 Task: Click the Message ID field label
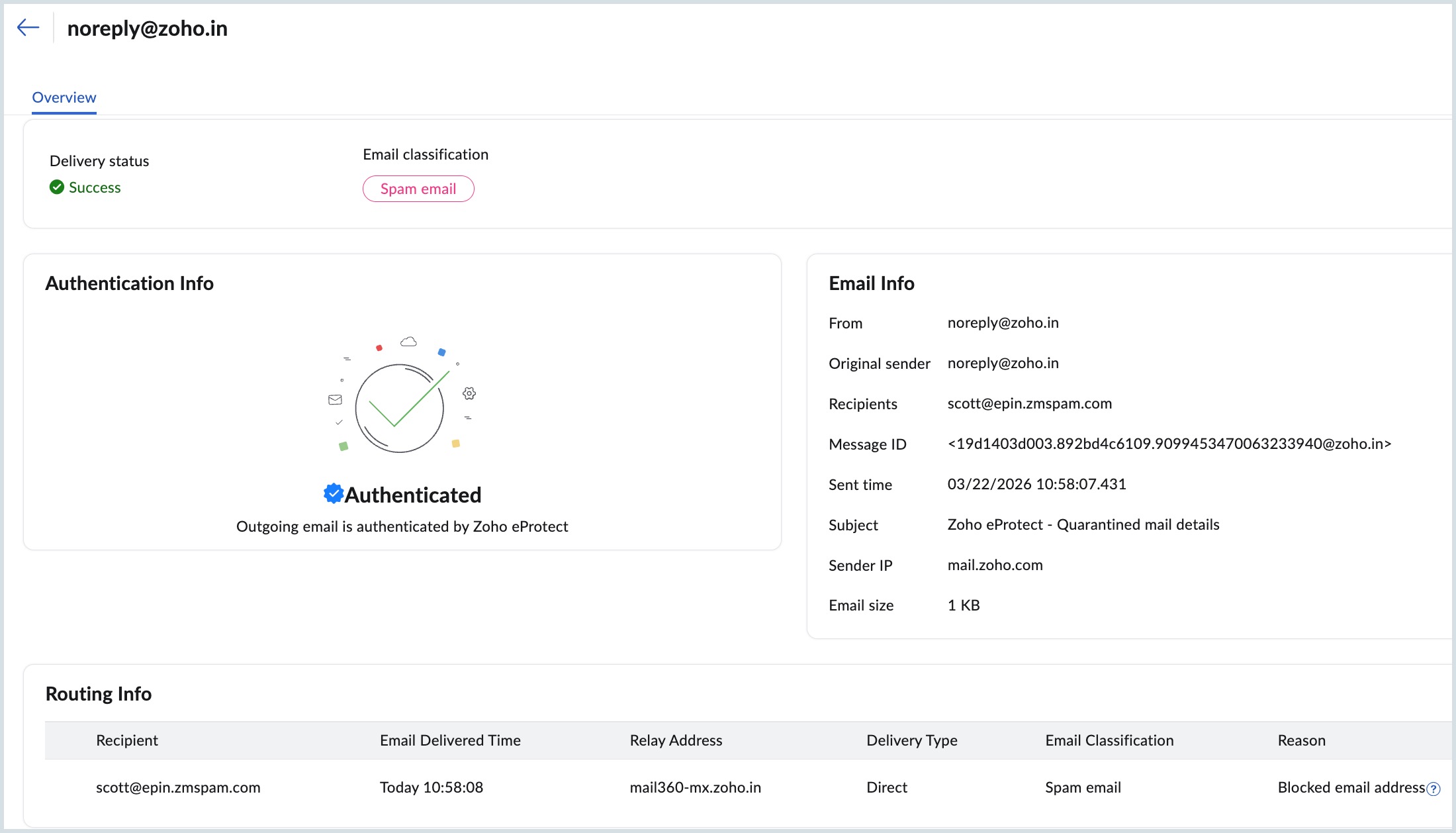coord(868,444)
